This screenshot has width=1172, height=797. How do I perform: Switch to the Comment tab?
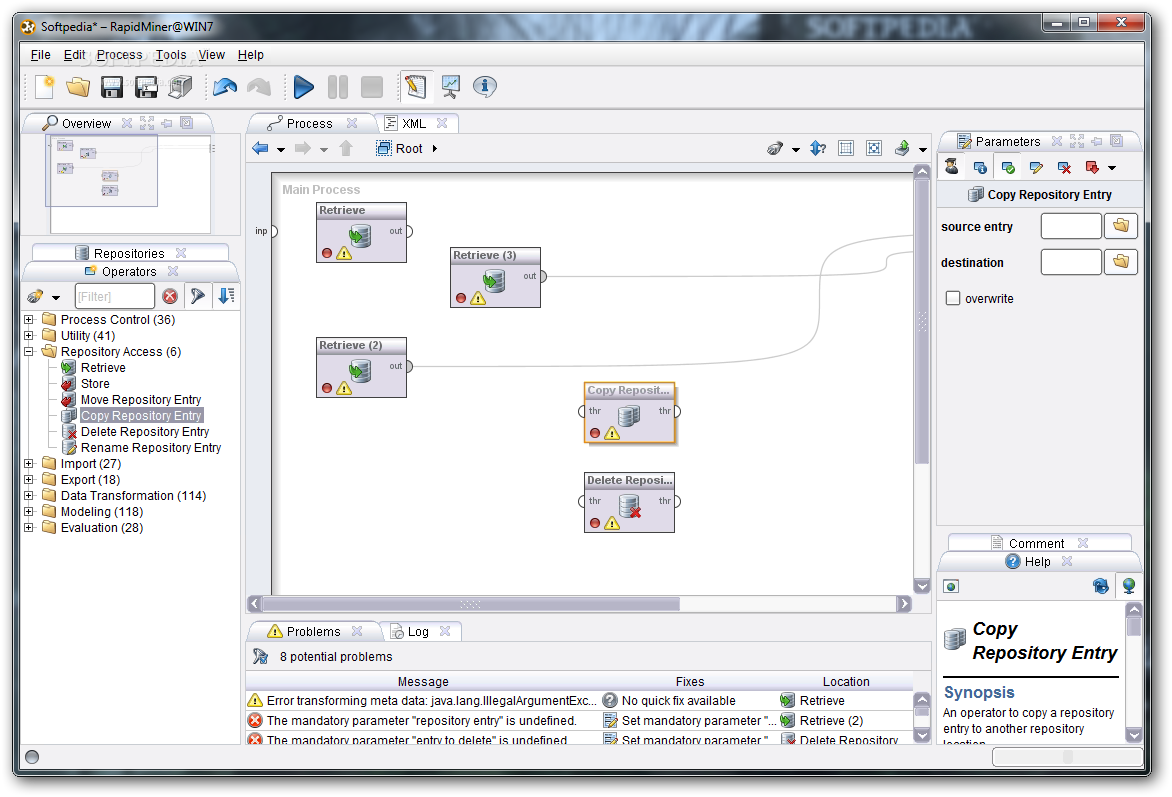(x=1036, y=544)
